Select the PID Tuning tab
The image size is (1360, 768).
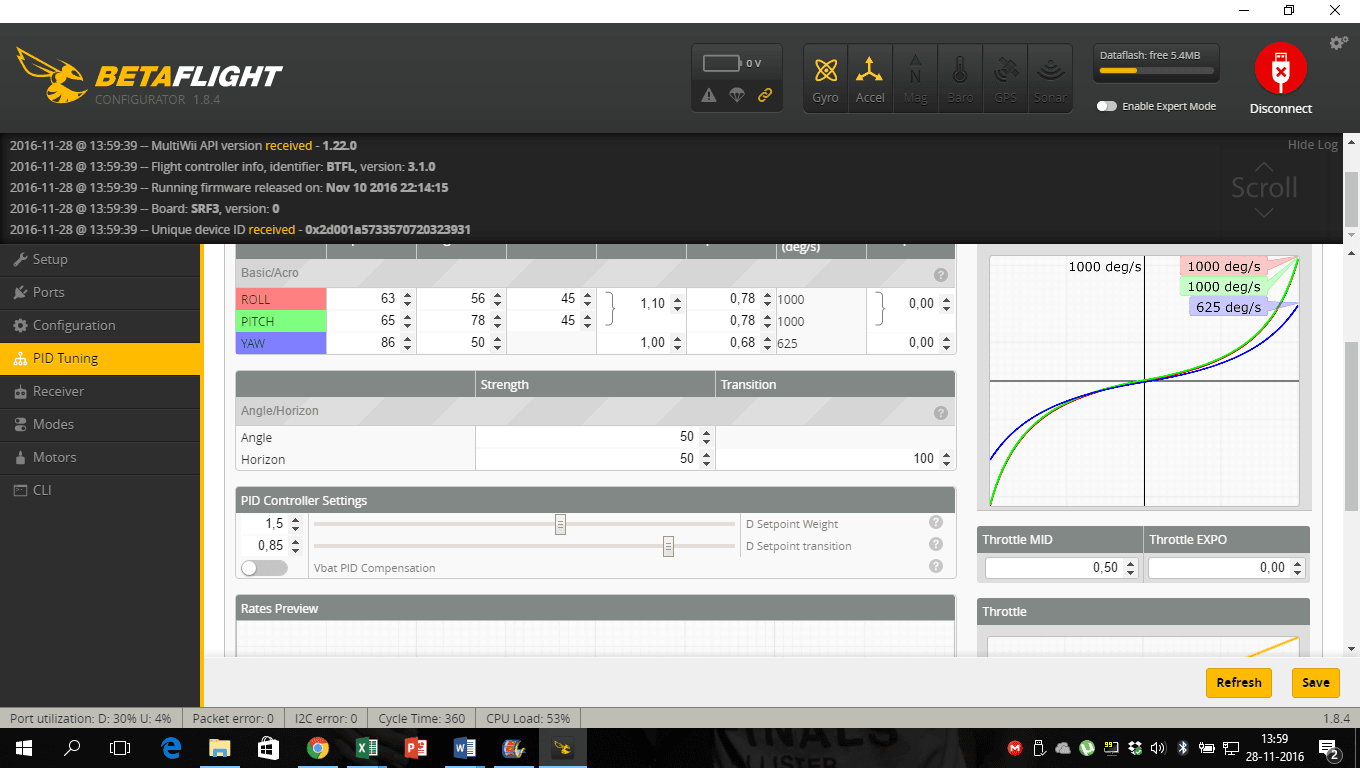point(100,358)
